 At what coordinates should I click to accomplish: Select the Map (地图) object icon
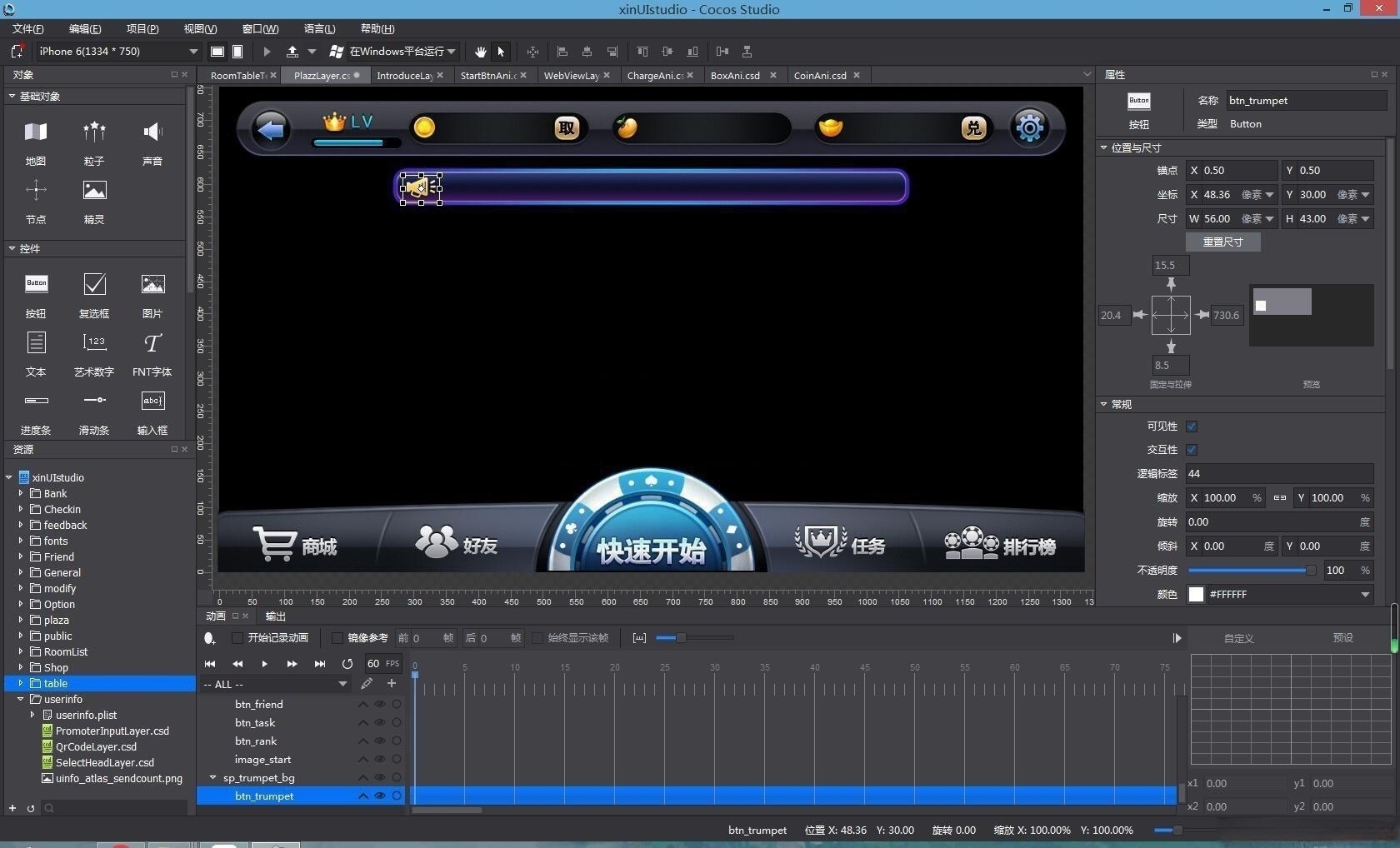tap(36, 132)
